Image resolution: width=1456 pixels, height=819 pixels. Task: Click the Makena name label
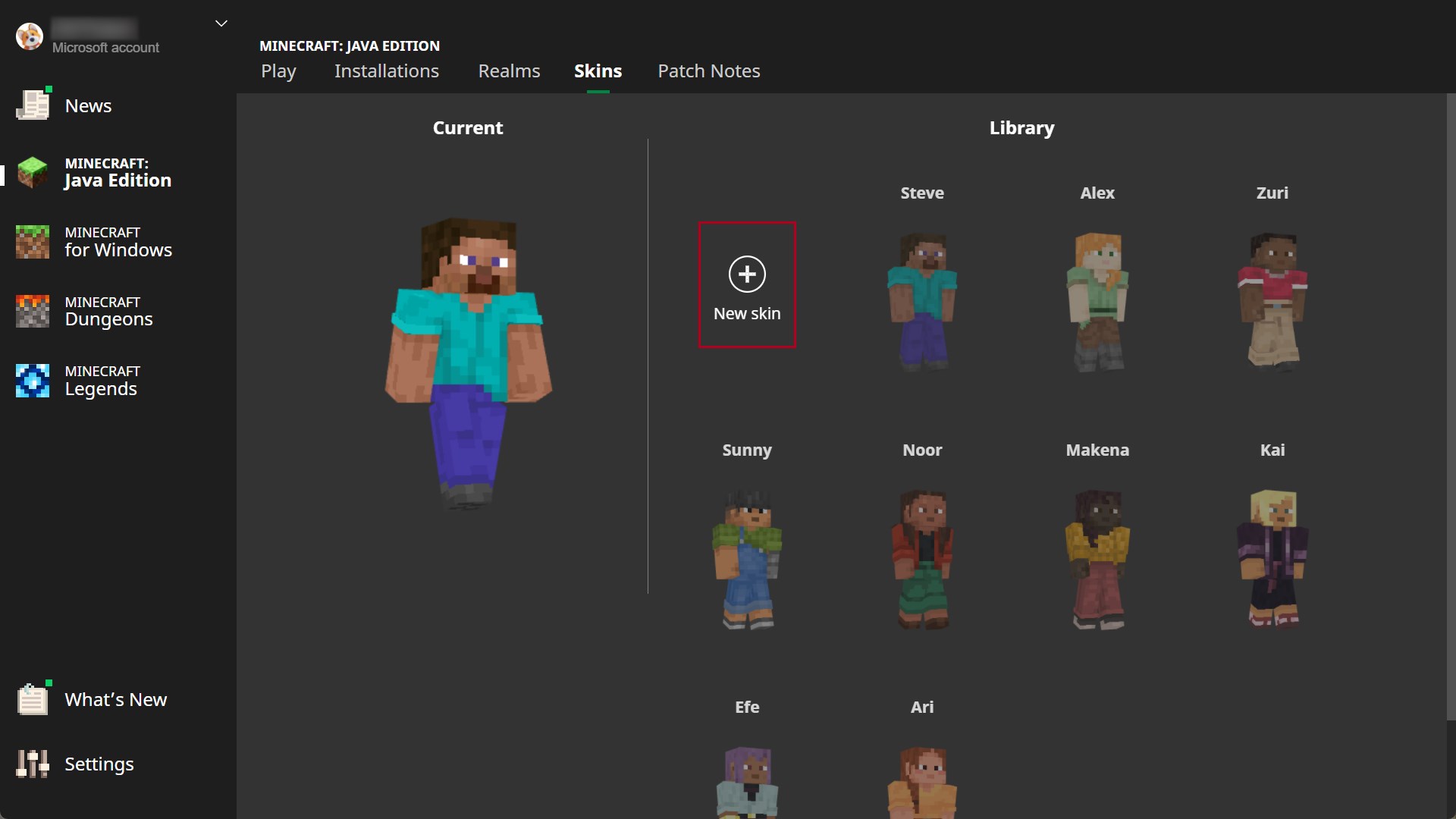[1097, 450]
